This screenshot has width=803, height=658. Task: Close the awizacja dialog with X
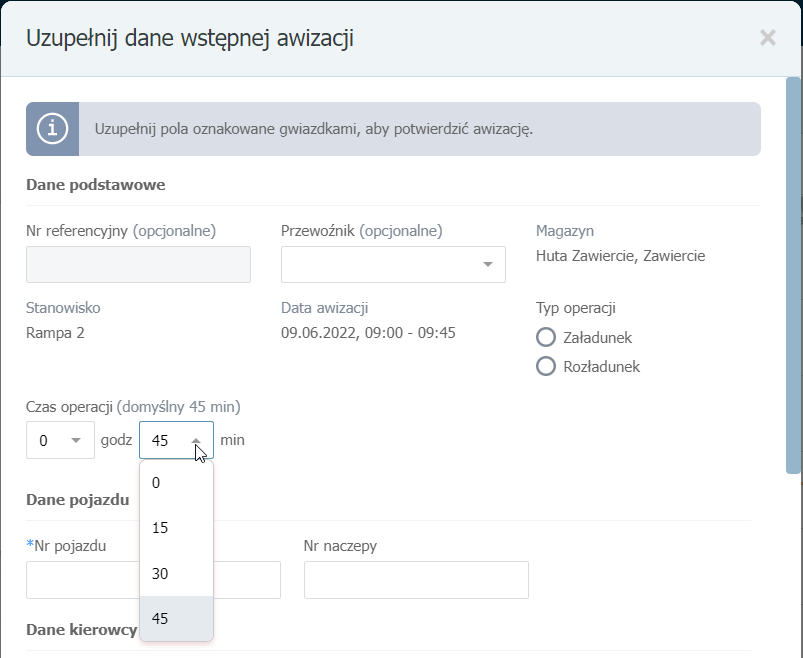pyautogui.click(x=768, y=38)
